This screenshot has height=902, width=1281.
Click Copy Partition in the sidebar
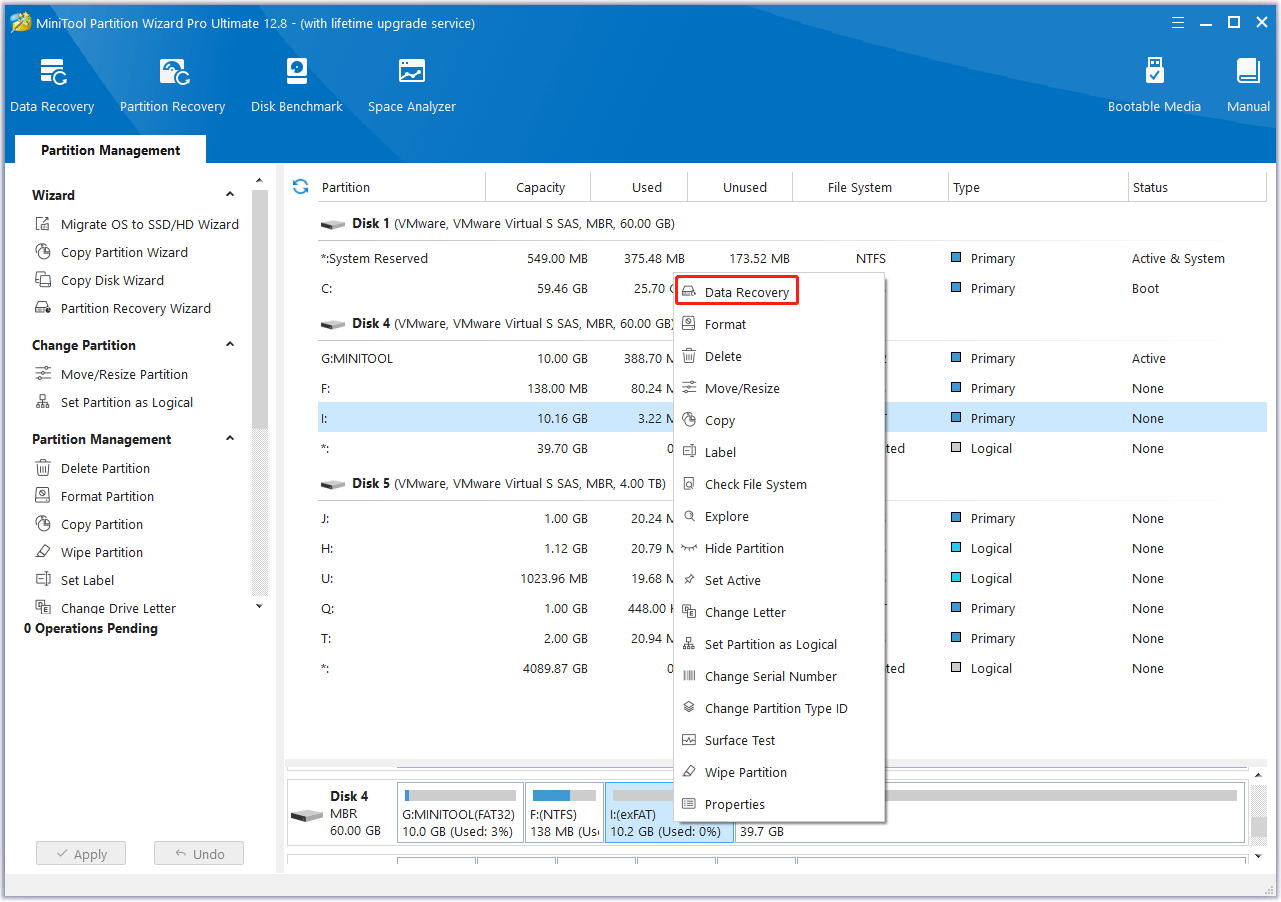(88, 524)
